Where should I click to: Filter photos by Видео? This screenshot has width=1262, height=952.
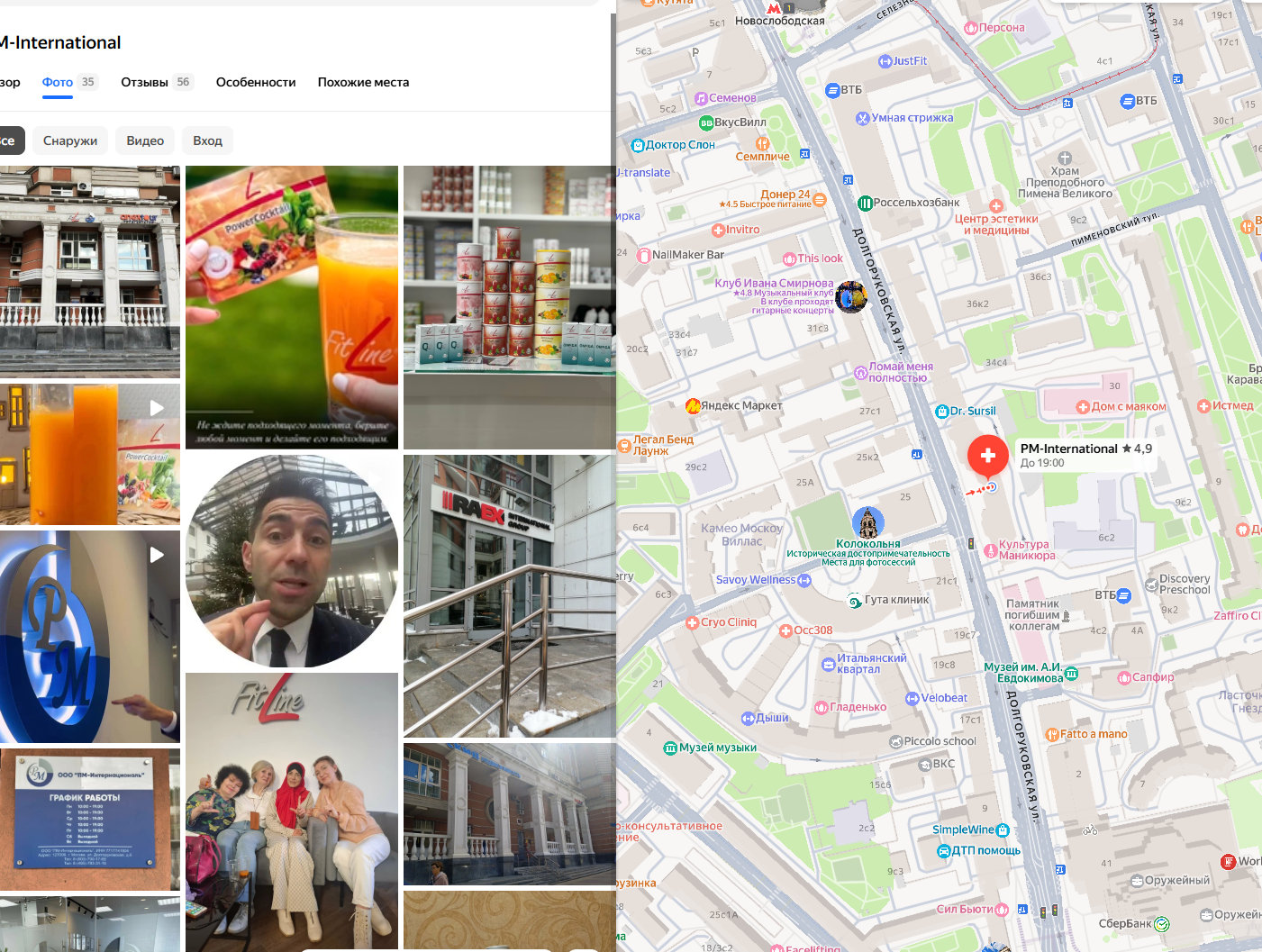click(145, 141)
